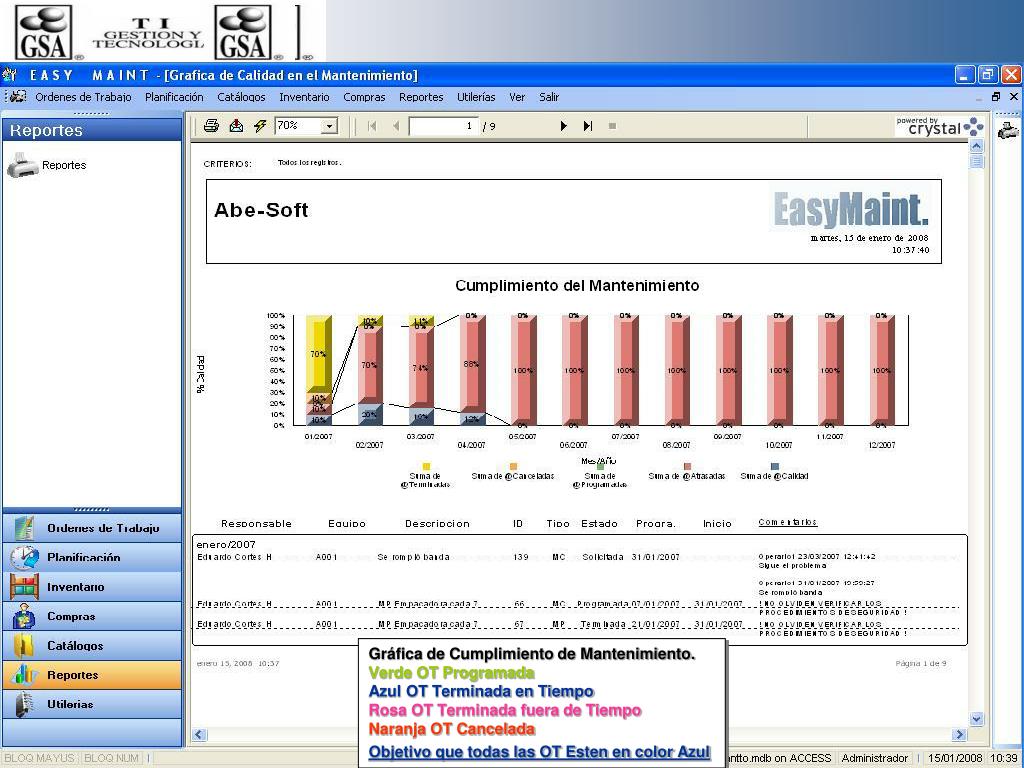Open the Catálogos menu
The height and width of the screenshot is (768, 1024).
point(241,97)
